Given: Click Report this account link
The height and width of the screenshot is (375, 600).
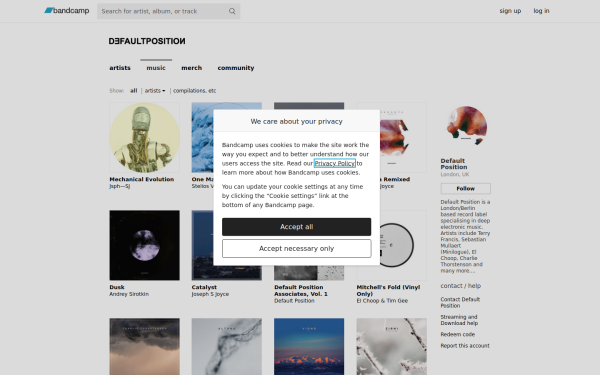Looking at the screenshot, I should pos(465,346).
